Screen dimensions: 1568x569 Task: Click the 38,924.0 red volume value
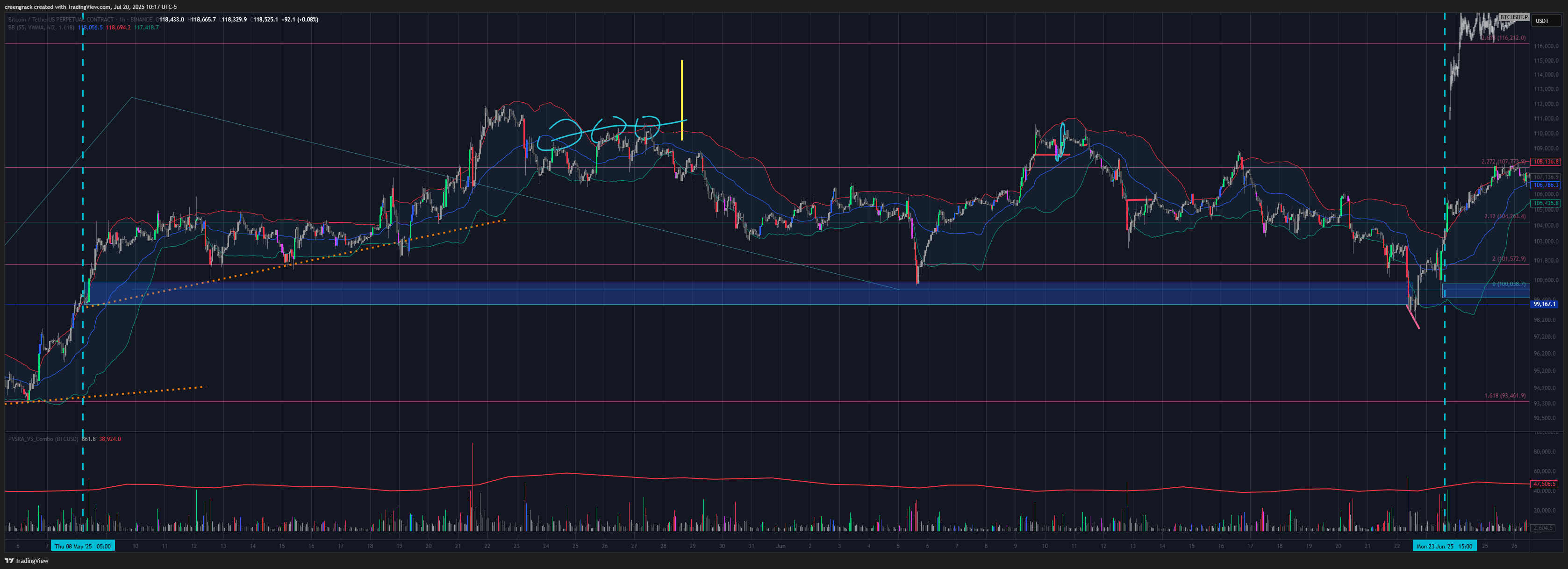coord(110,439)
